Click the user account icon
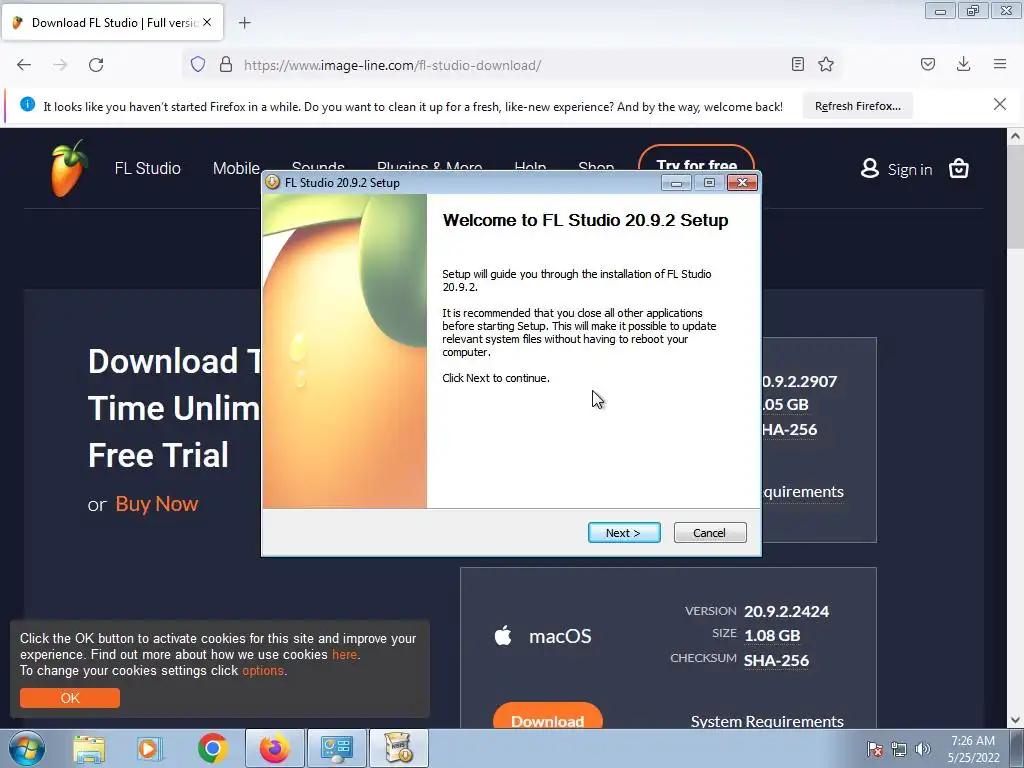 pyautogui.click(x=870, y=168)
